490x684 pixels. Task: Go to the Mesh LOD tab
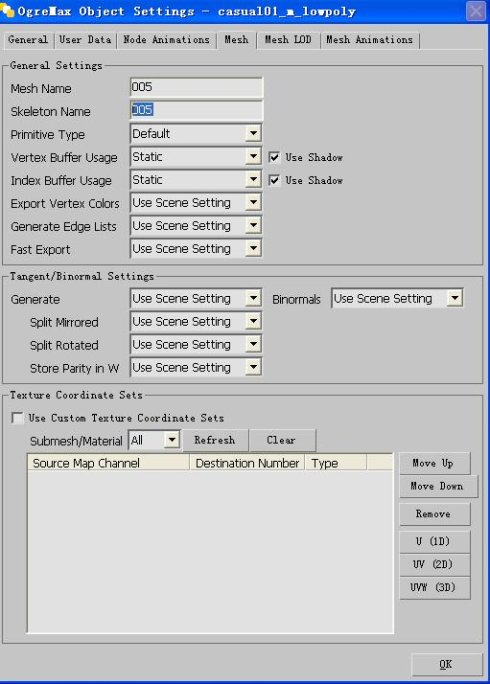click(x=288, y=40)
